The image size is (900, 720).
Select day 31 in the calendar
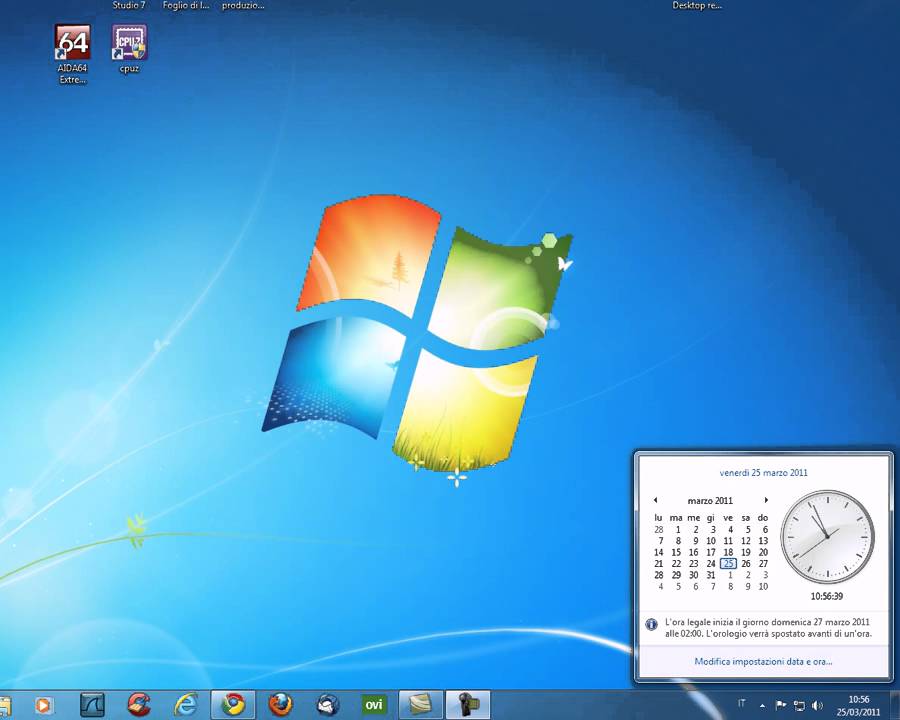[711, 575]
